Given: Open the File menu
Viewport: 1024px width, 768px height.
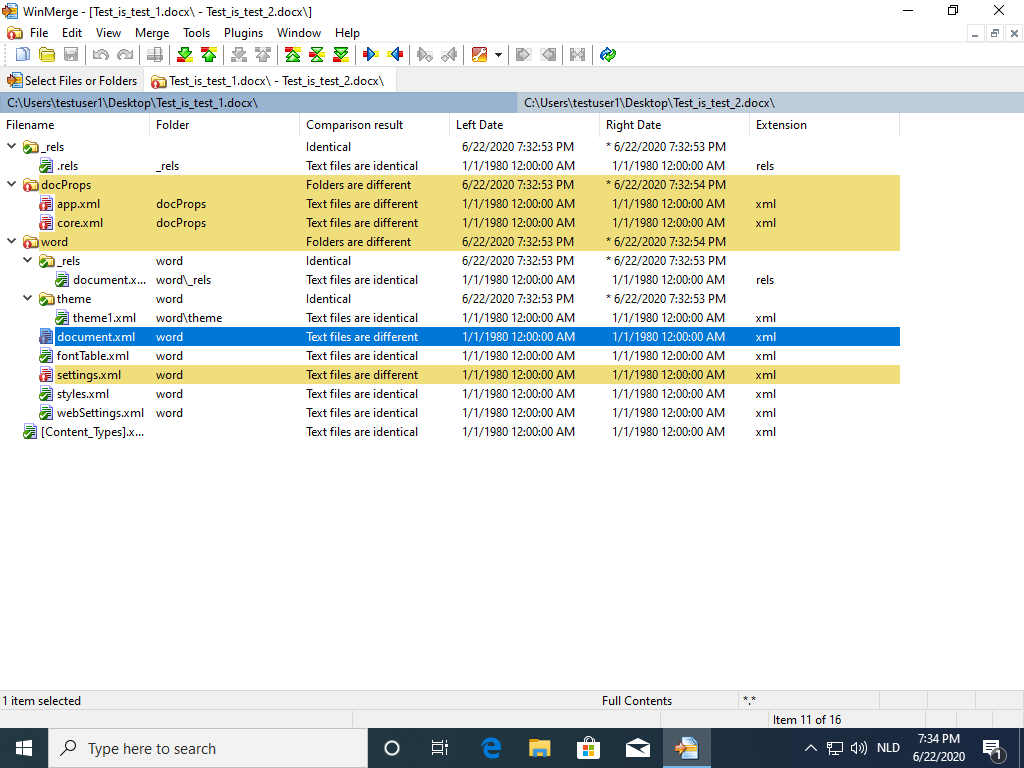Looking at the screenshot, I should pos(39,33).
